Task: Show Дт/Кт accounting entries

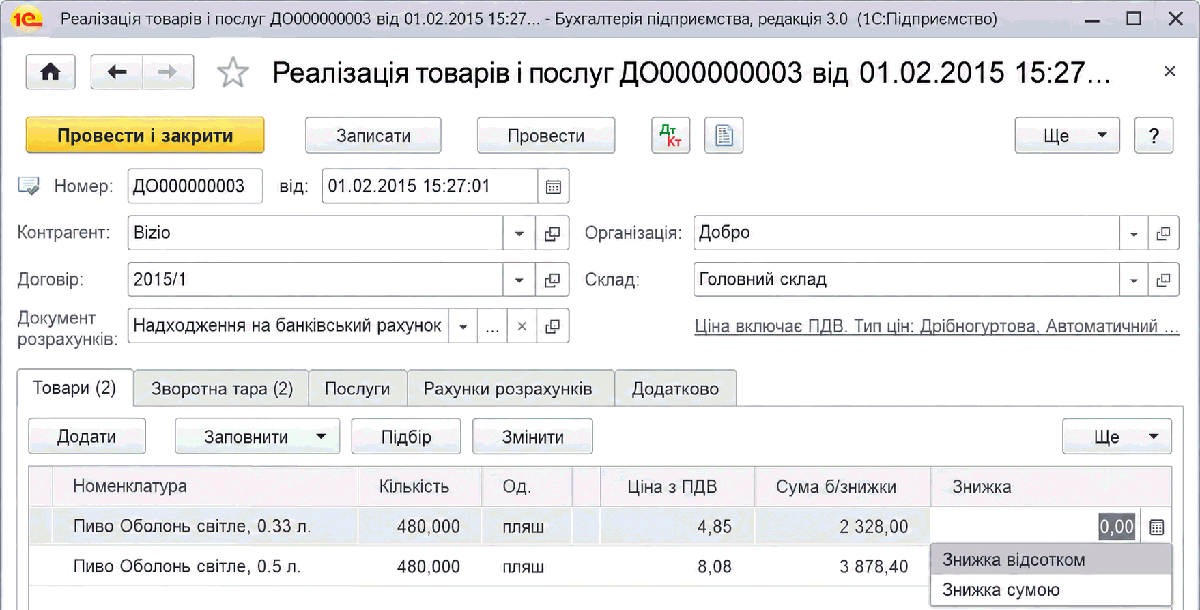Action: pyautogui.click(x=671, y=136)
